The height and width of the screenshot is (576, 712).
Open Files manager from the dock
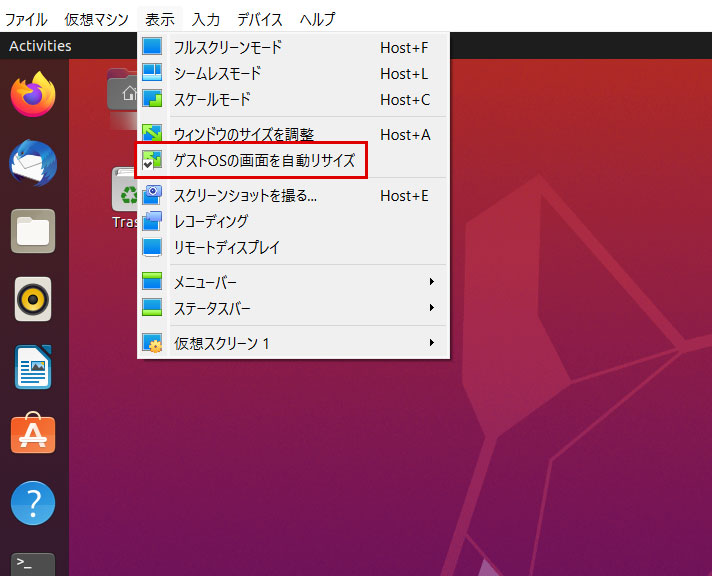pyautogui.click(x=33, y=231)
